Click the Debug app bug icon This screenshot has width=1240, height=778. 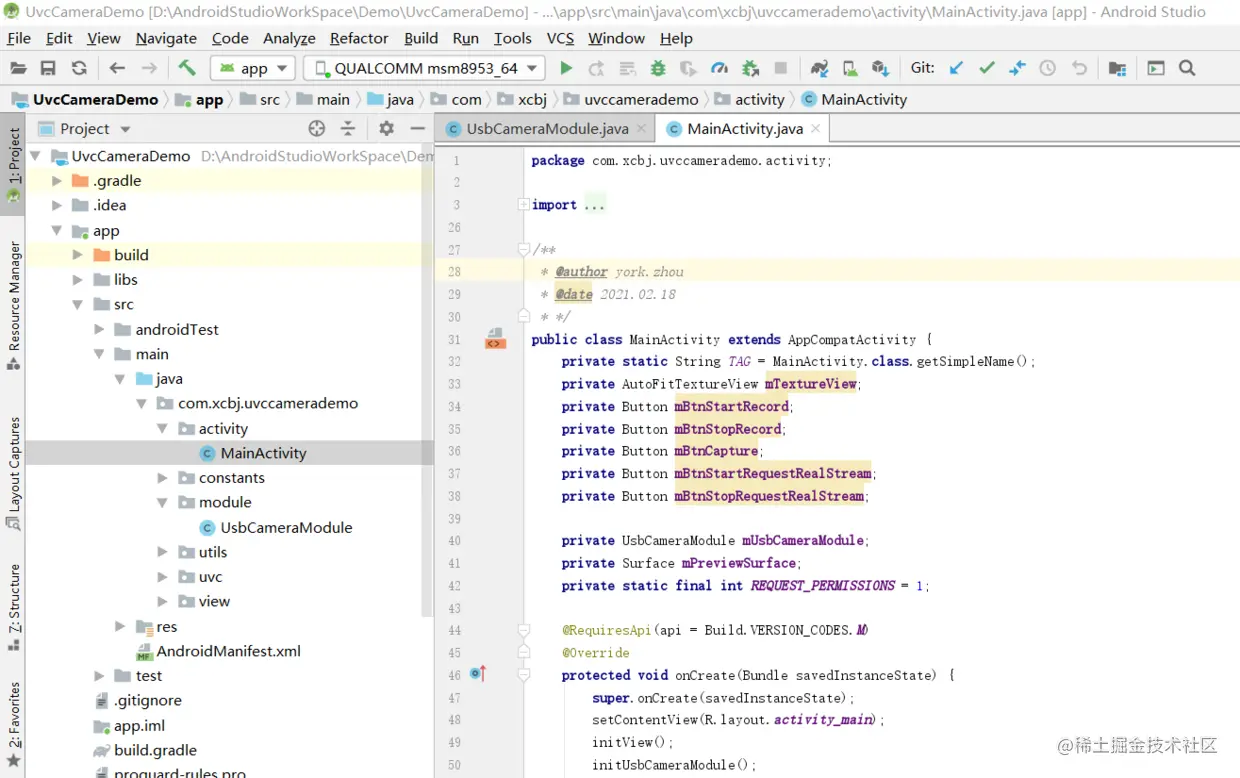tap(658, 68)
